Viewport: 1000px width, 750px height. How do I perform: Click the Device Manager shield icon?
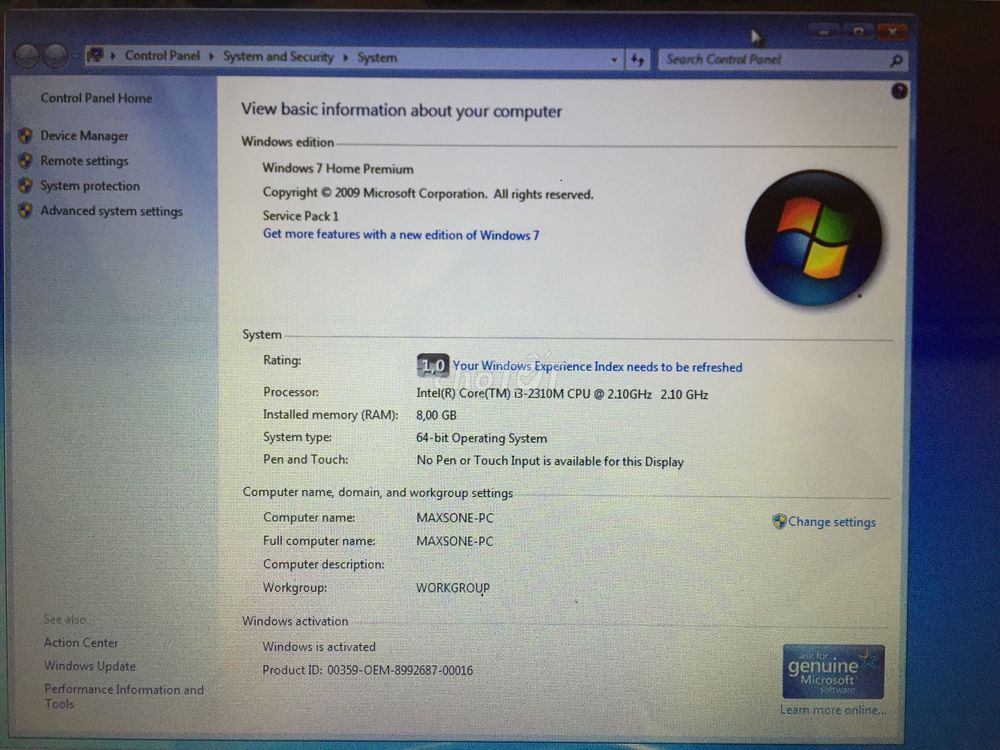pos(26,135)
